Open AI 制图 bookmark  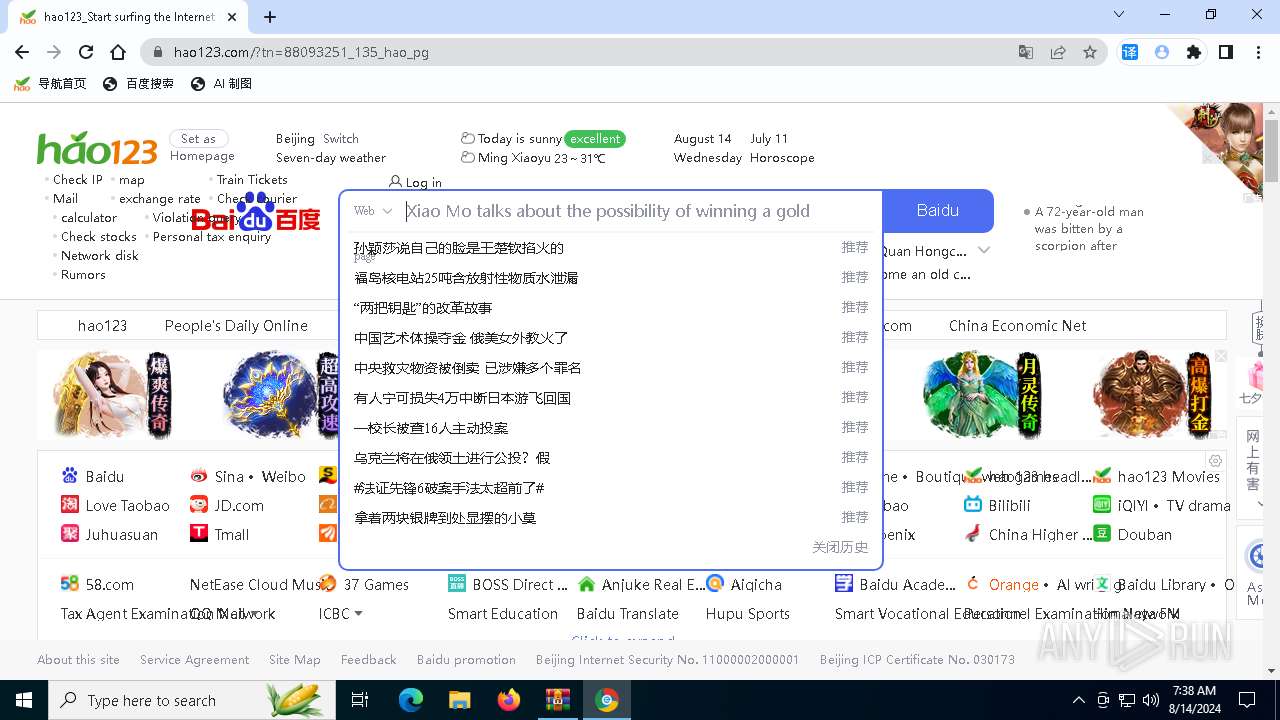[x=221, y=84]
